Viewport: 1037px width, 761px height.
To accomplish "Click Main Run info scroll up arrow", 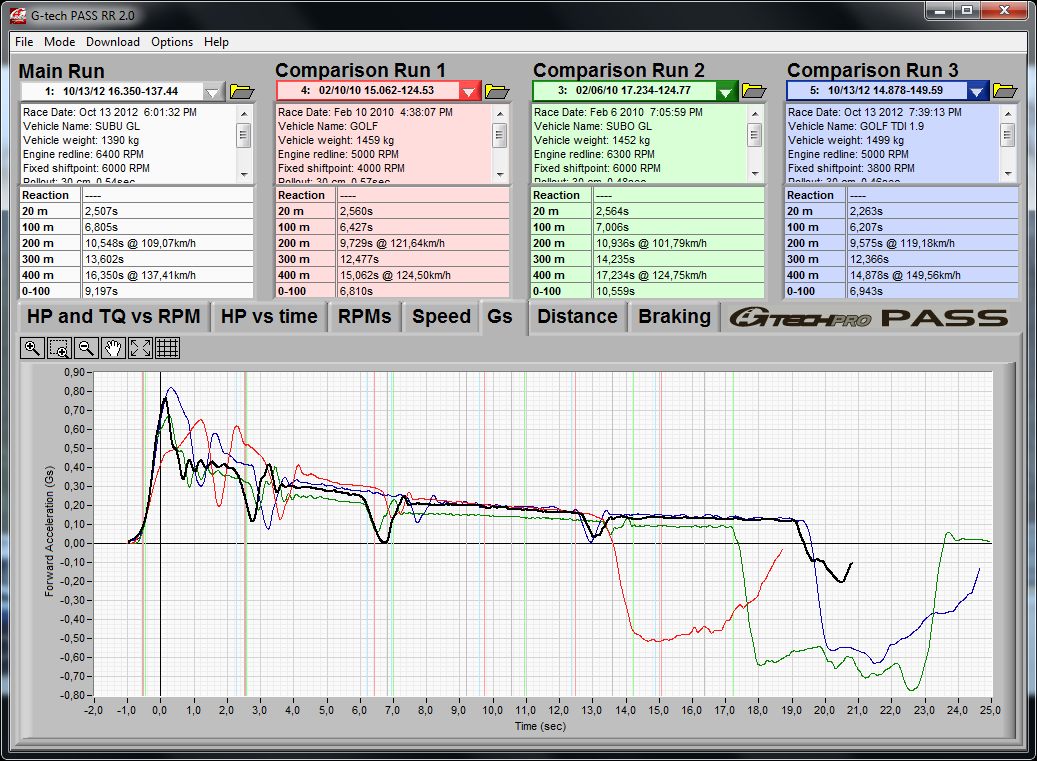I will (244, 113).
